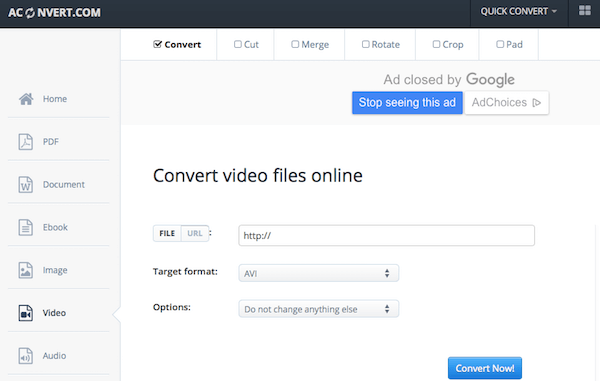Click the Video camera file icon
This screenshot has width=600, height=381.
[26, 313]
